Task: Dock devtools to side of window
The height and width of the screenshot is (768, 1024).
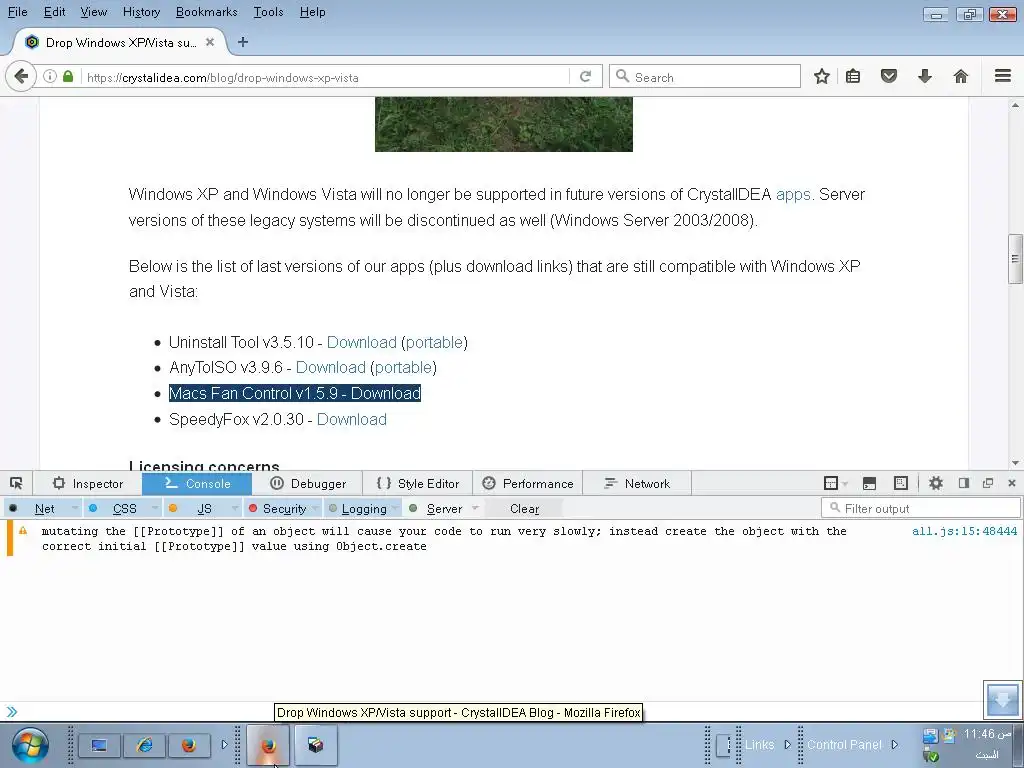Action: tap(964, 483)
